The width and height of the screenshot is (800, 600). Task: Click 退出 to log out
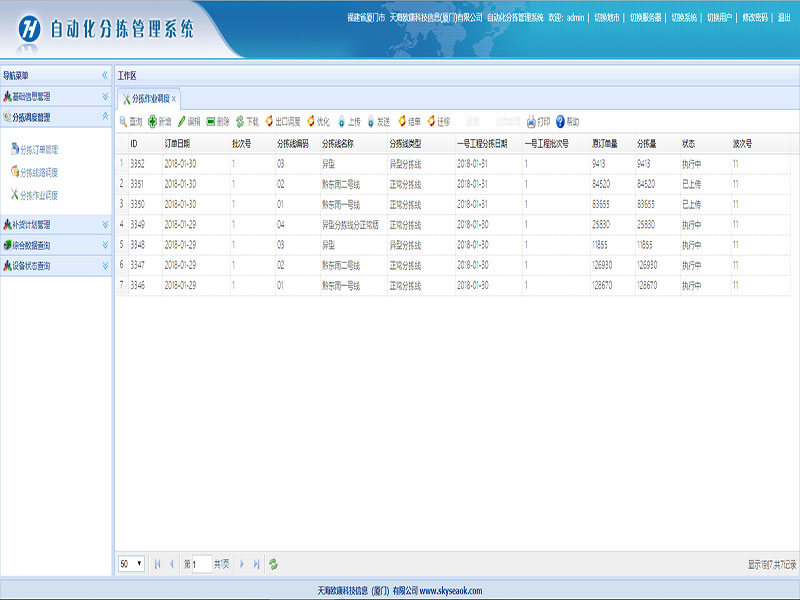pyautogui.click(x=784, y=17)
